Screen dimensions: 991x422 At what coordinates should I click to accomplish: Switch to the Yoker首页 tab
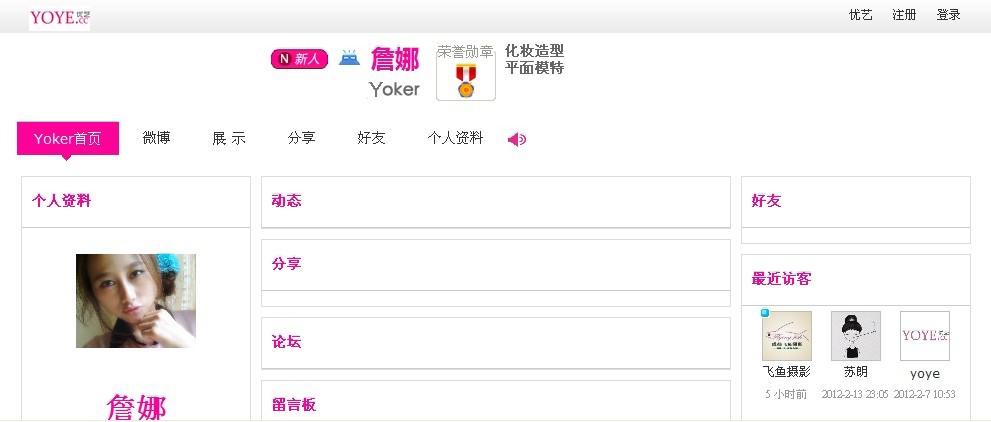[x=68, y=138]
